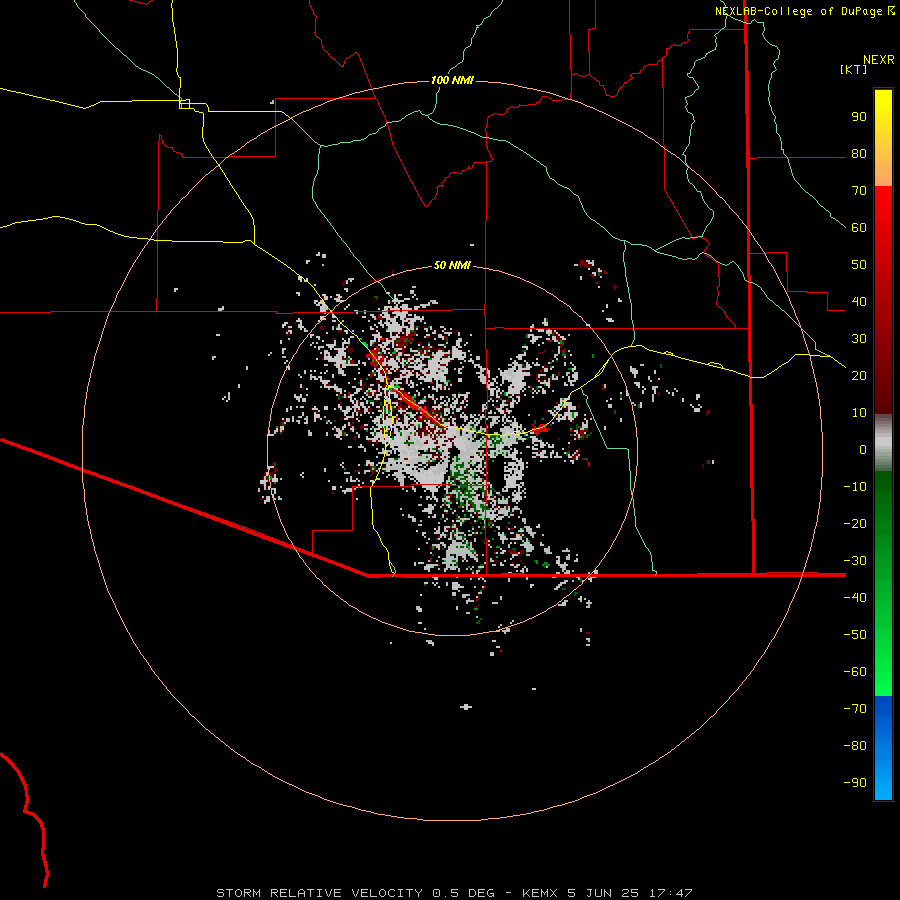Select the 80 value on velocity scale
This screenshot has height=900, width=900.
859,154
